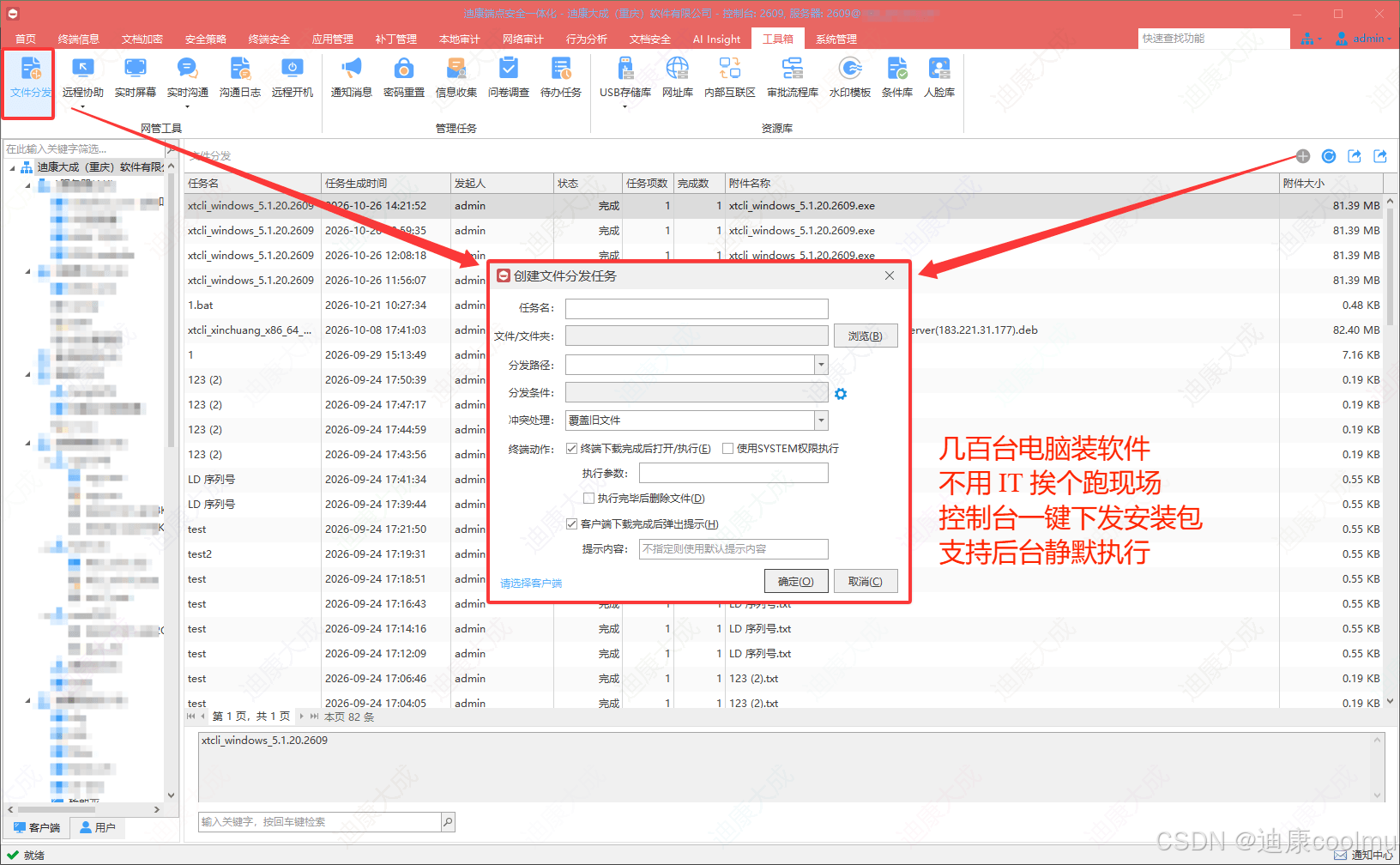Viewport: 1400px width, 865px height.
Task: Open the 文件分发 tool in the ribbon
Action: (x=30, y=77)
